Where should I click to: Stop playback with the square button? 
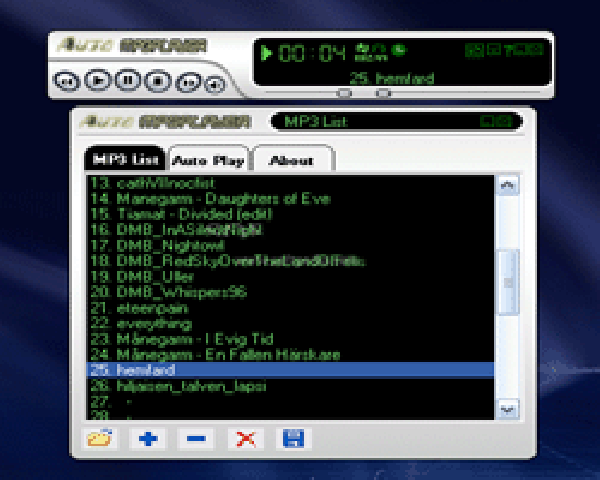[x=158, y=80]
